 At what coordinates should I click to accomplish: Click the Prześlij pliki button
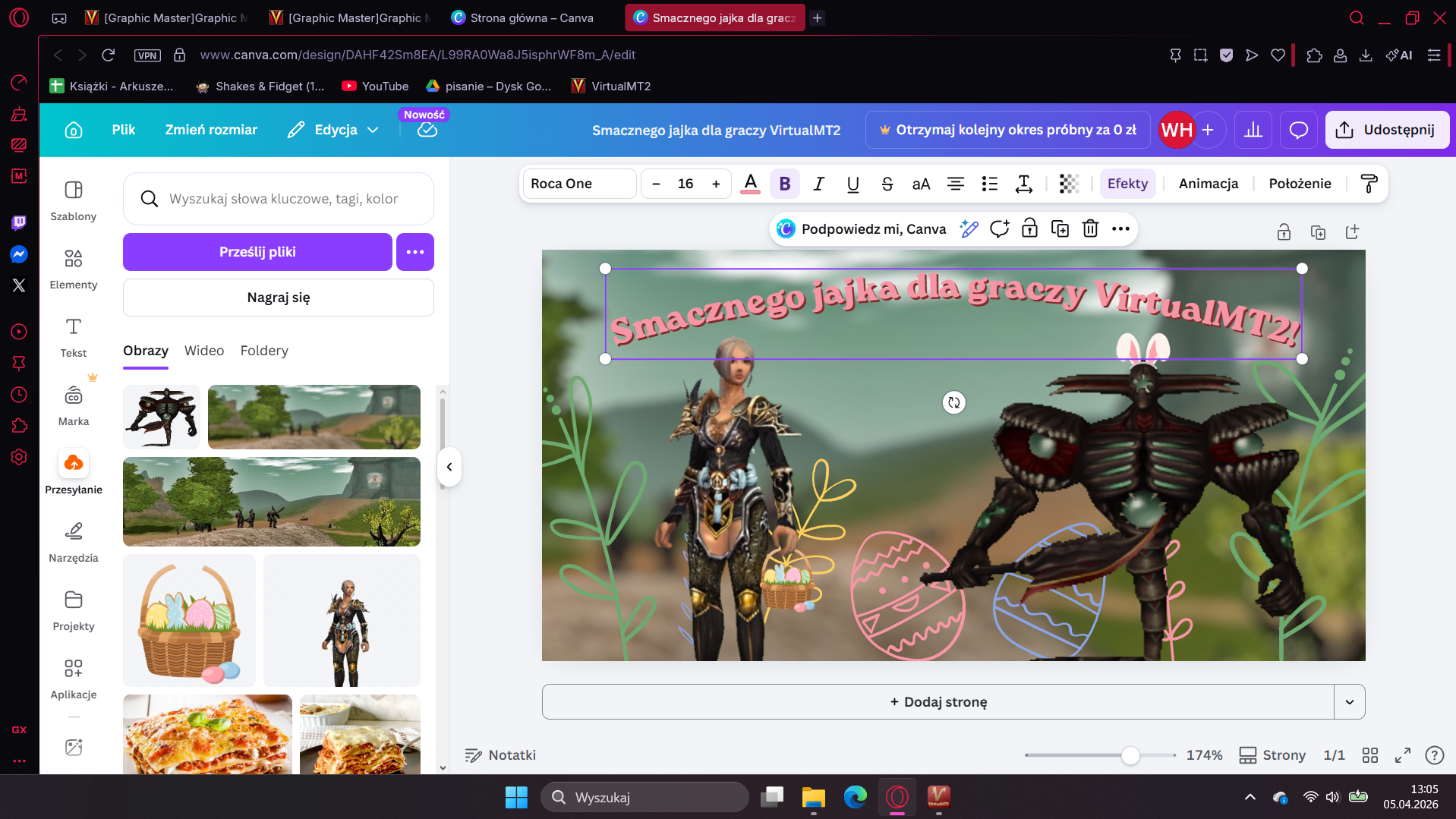(257, 252)
